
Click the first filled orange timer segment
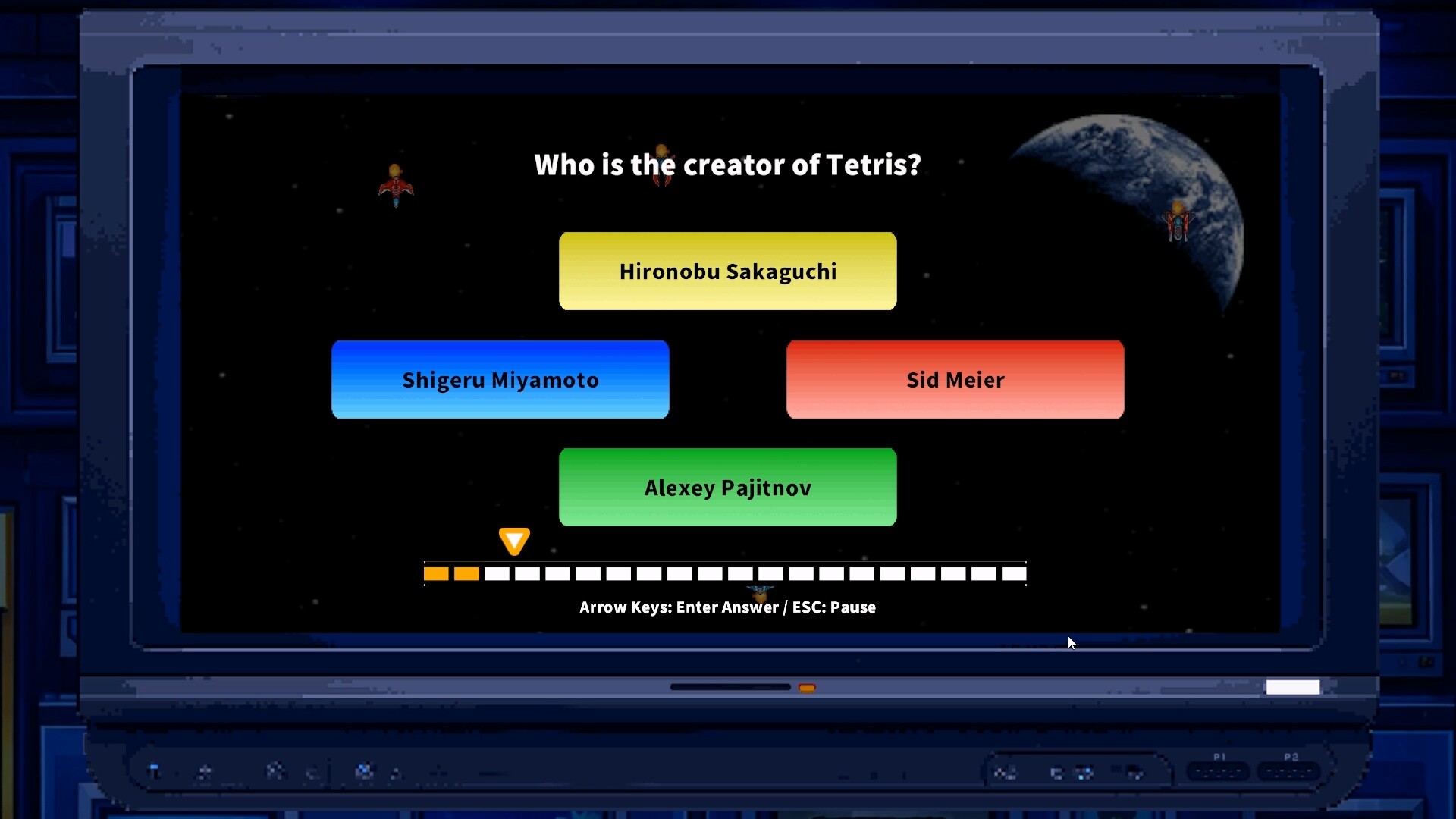pyautogui.click(x=436, y=574)
